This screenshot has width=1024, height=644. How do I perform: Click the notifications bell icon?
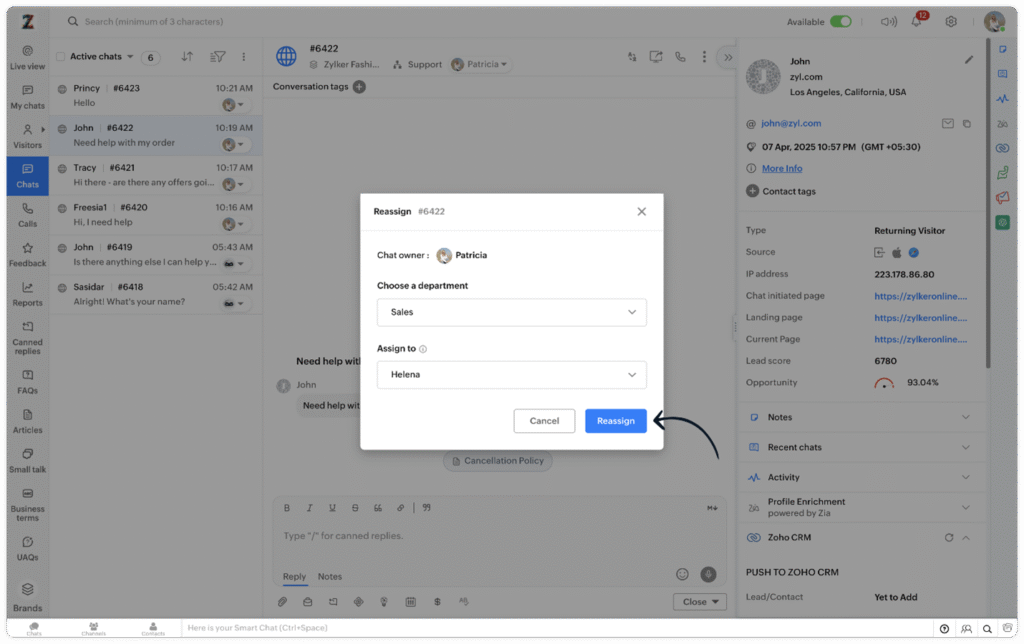click(x=916, y=22)
